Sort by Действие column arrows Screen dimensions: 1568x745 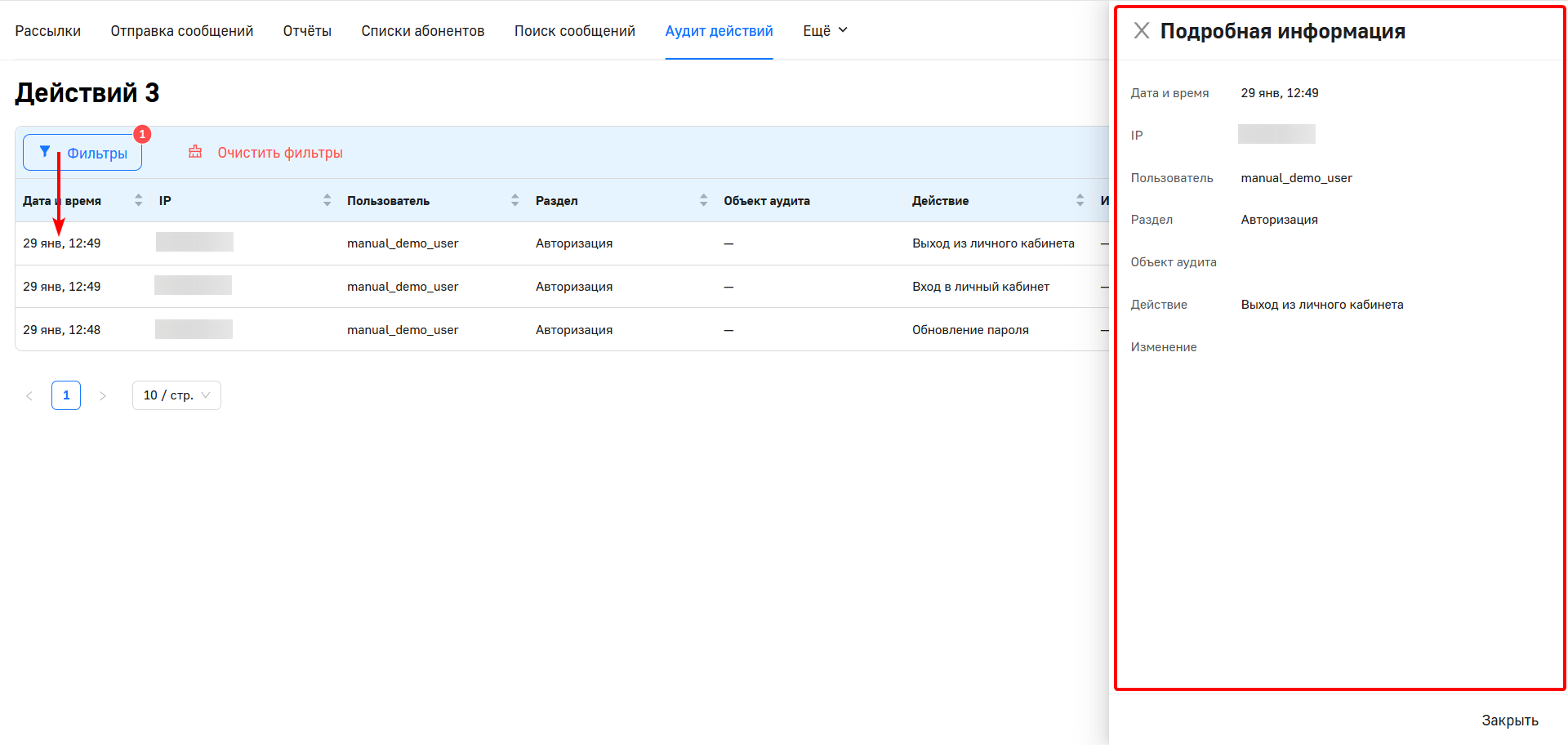click(x=1080, y=201)
